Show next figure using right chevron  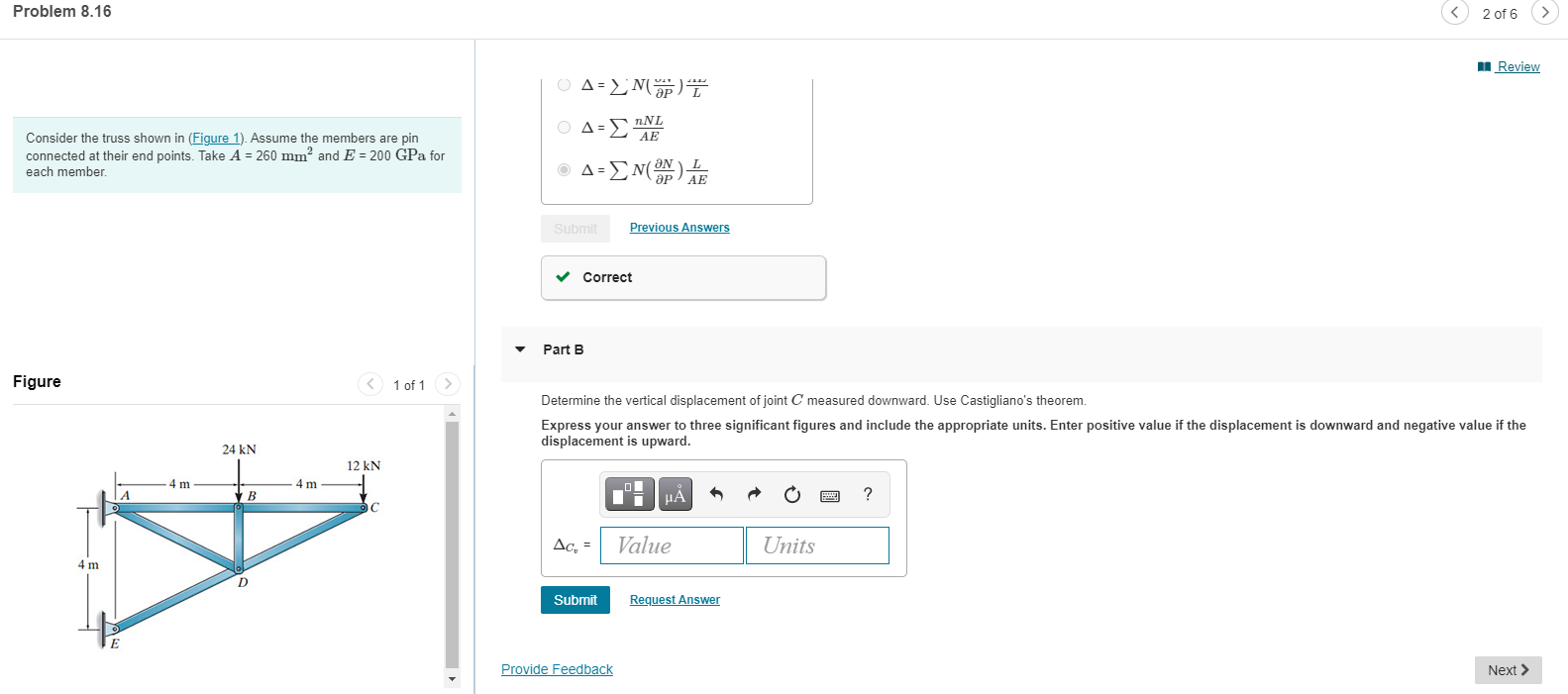[448, 384]
